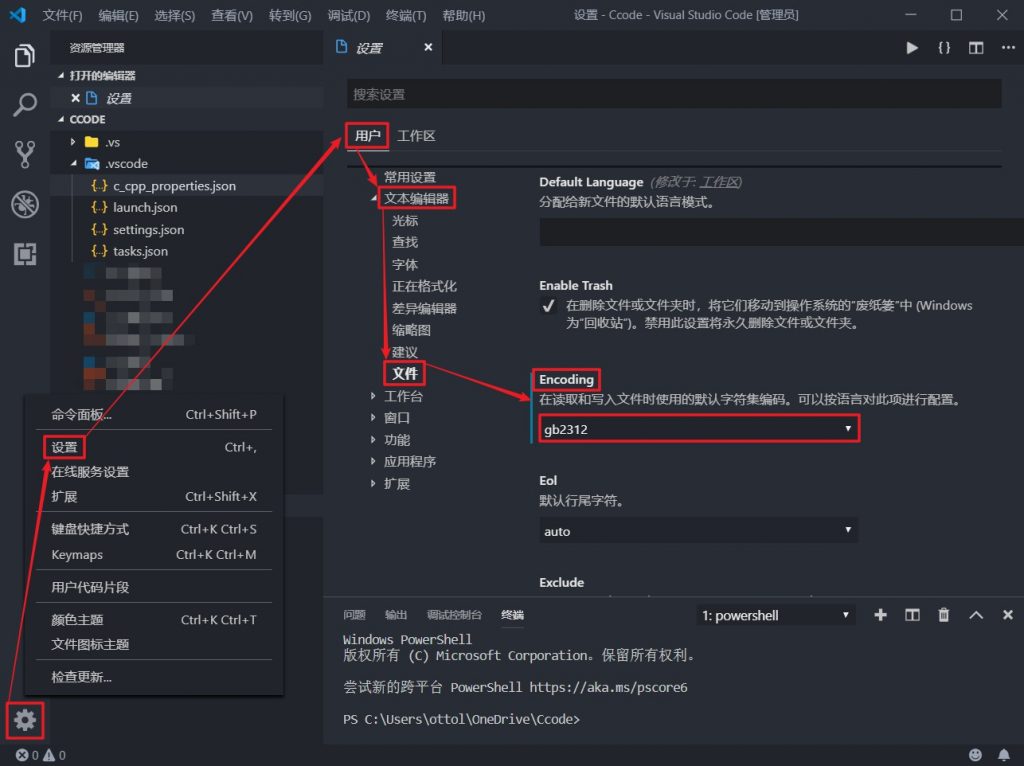
Task: Kill terminal with trash icon
Action: point(944,614)
